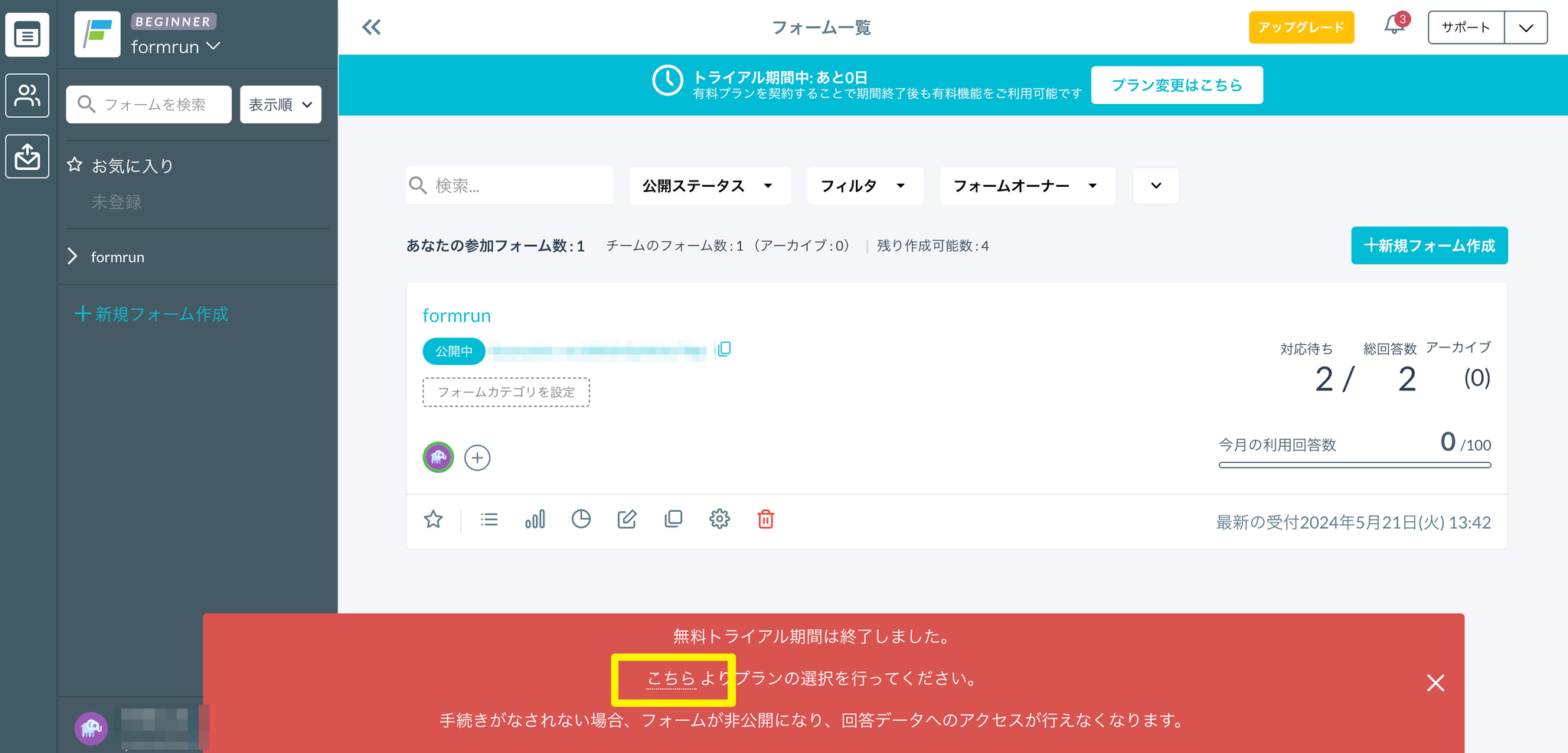This screenshot has width=1568, height=753.
Task: Copy the form URL icon
Action: tap(724, 350)
